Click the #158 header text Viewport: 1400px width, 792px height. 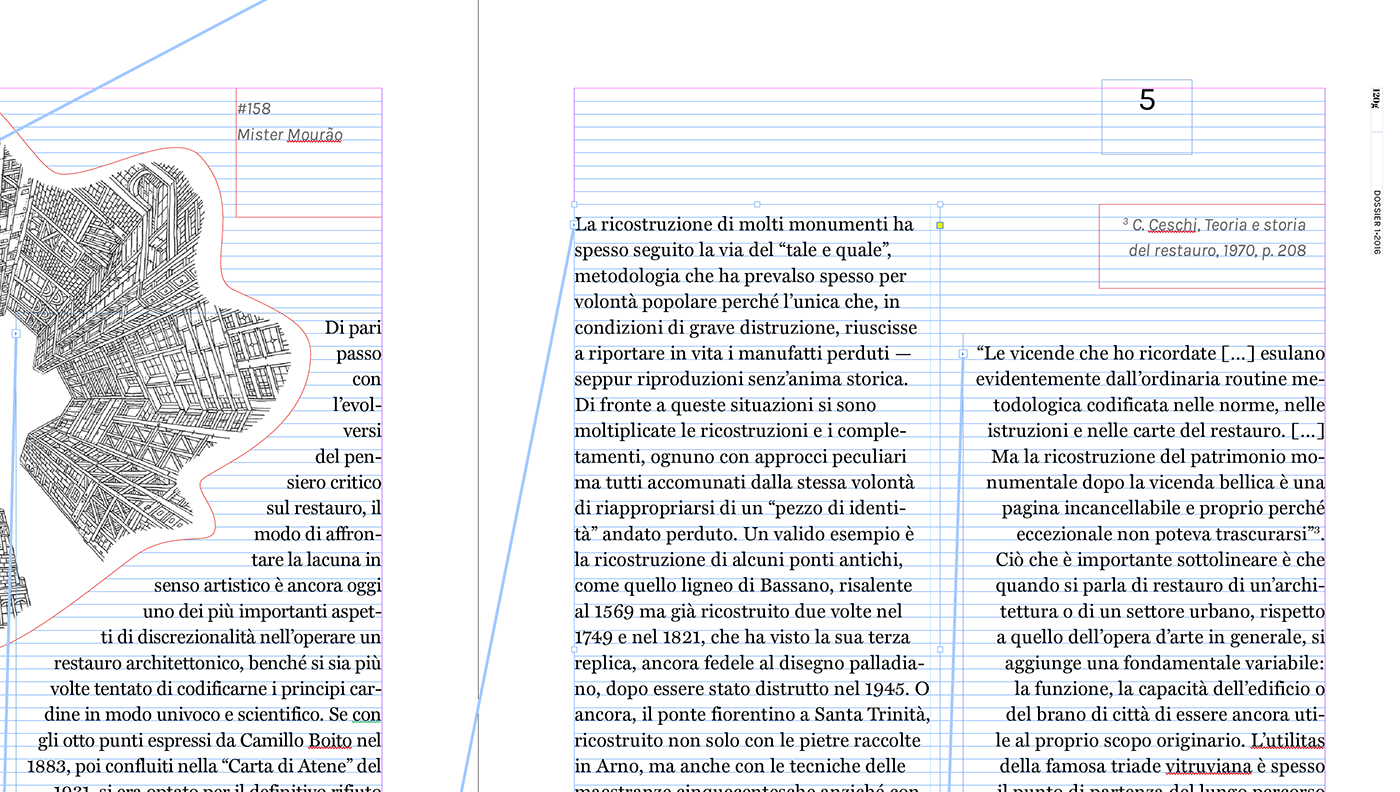coord(254,108)
